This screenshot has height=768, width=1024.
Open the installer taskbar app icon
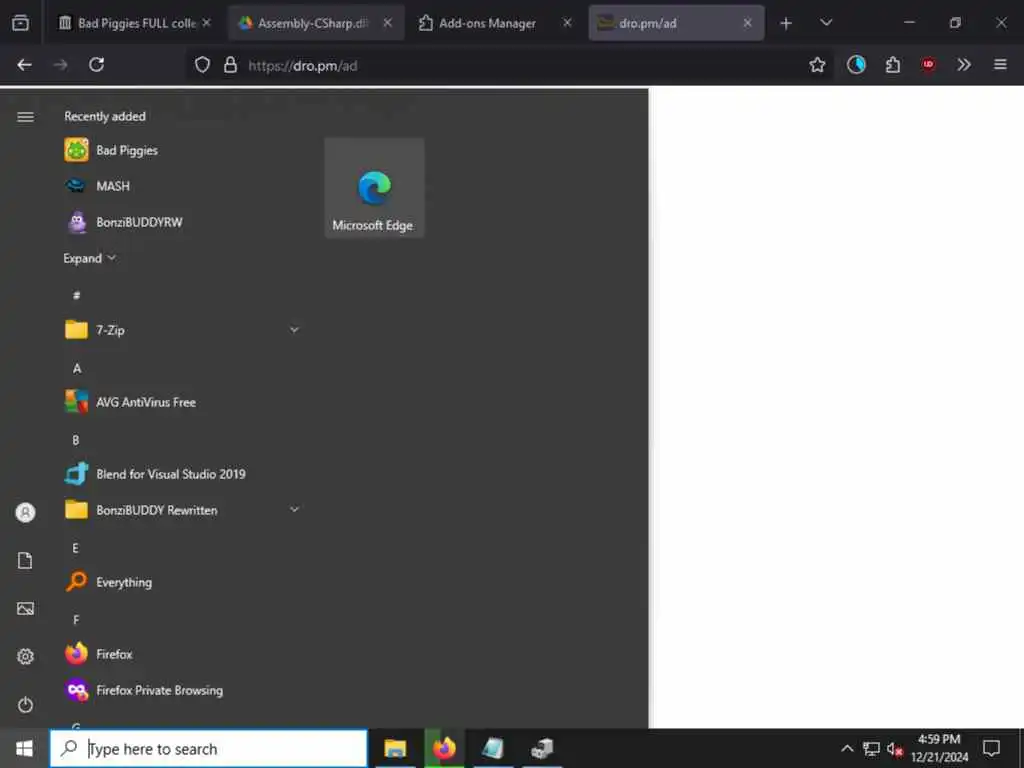tap(542, 748)
